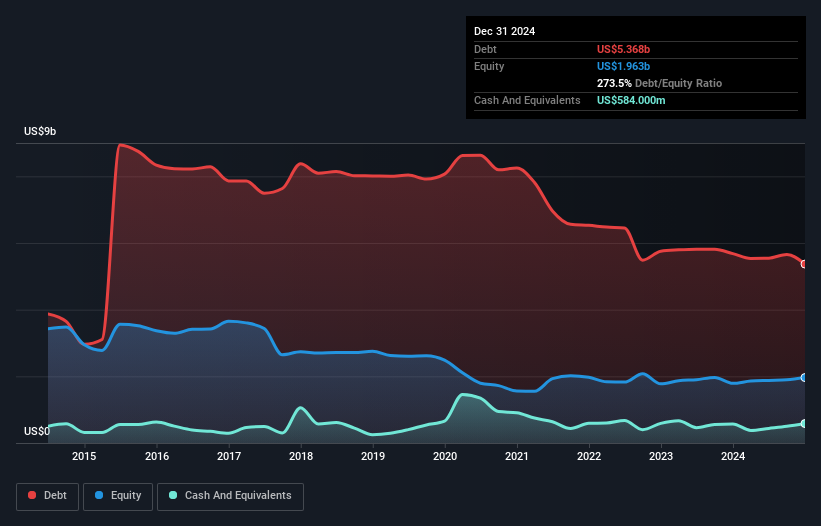Click the US$1.963b equity value
Image resolution: width=821 pixels, height=526 pixels.
click(623, 66)
